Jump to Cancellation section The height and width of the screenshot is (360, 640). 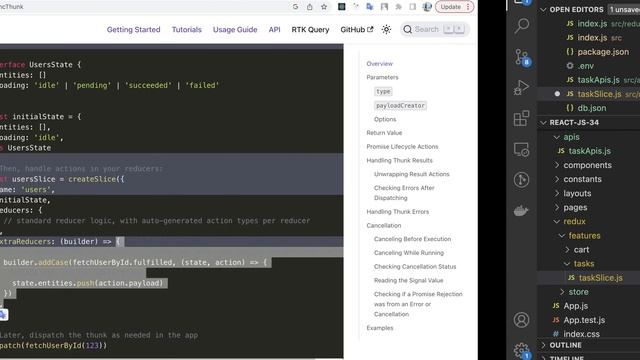(x=384, y=225)
